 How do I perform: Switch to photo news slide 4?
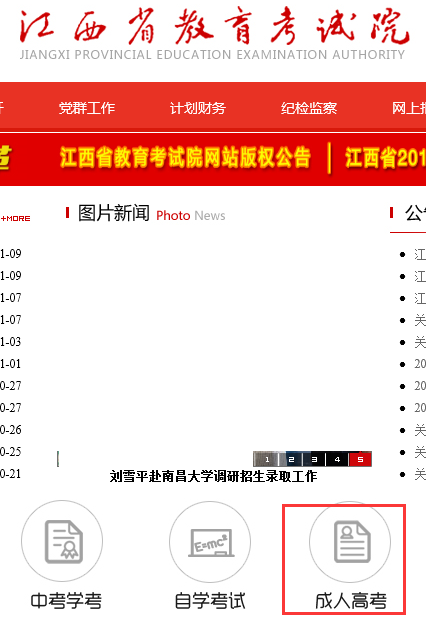pos(337,459)
